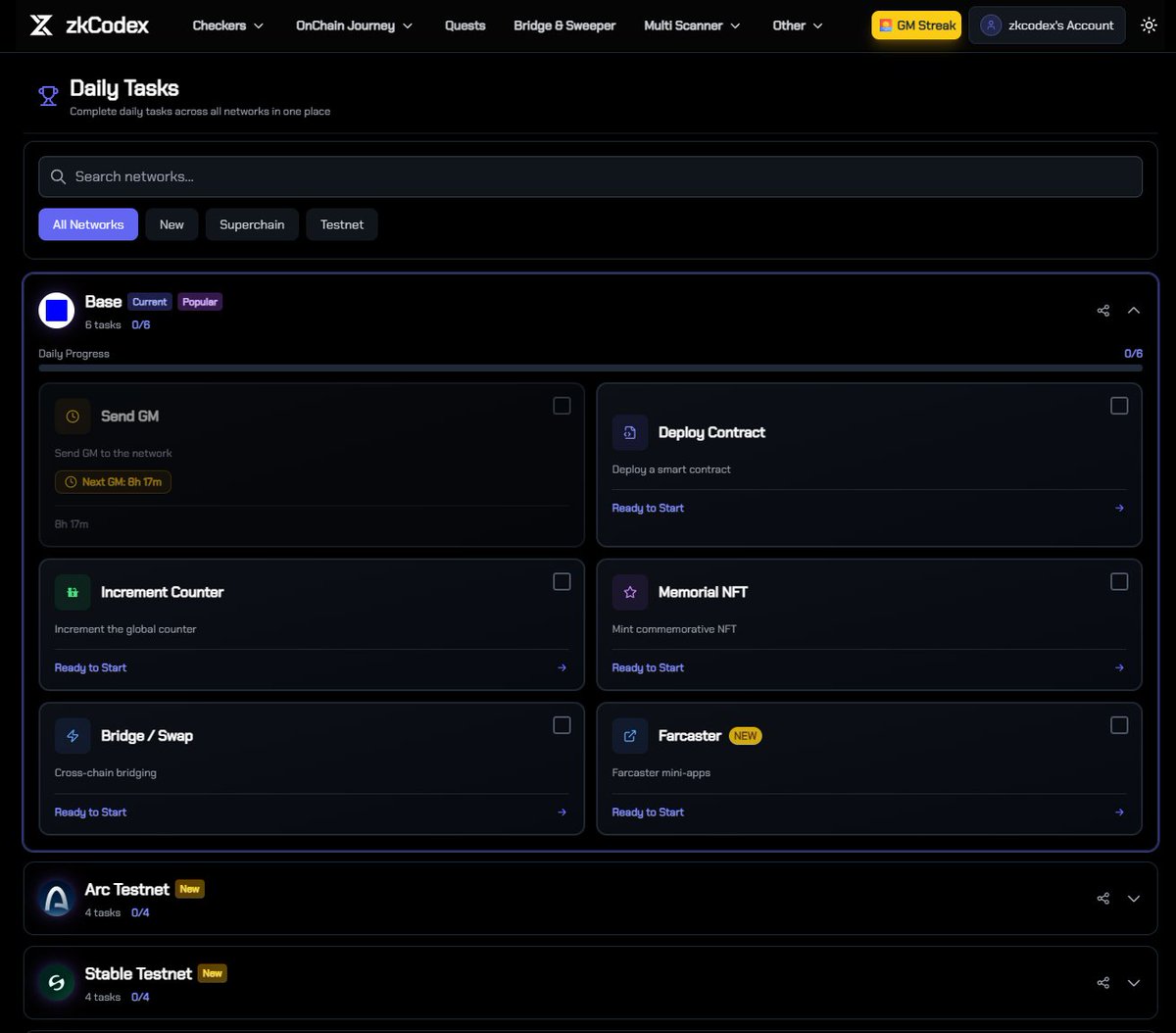
Task: Open the Multi Scanner dropdown menu
Action: point(692,25)
